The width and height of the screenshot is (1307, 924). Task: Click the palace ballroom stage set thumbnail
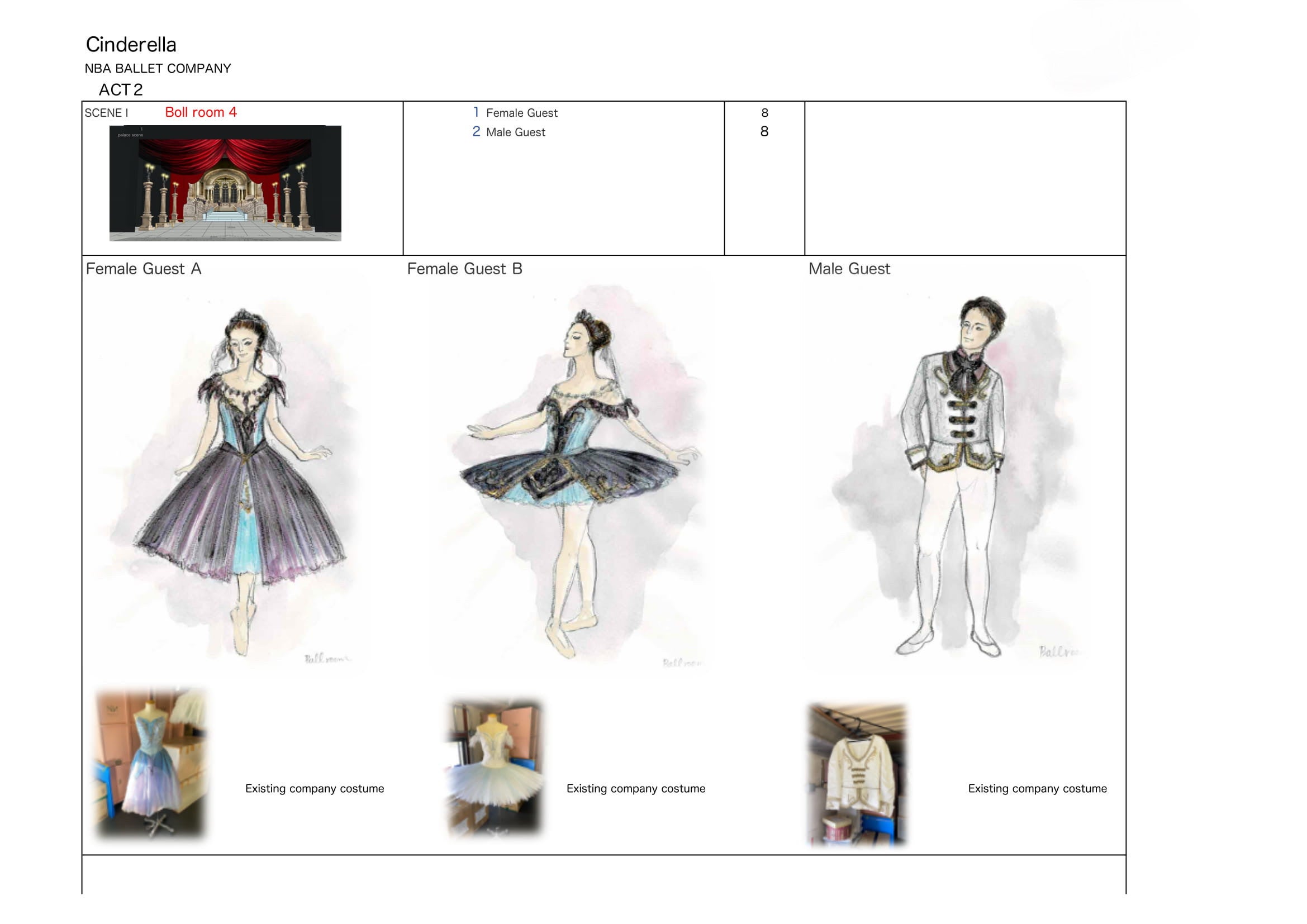[x=225, y=183]
